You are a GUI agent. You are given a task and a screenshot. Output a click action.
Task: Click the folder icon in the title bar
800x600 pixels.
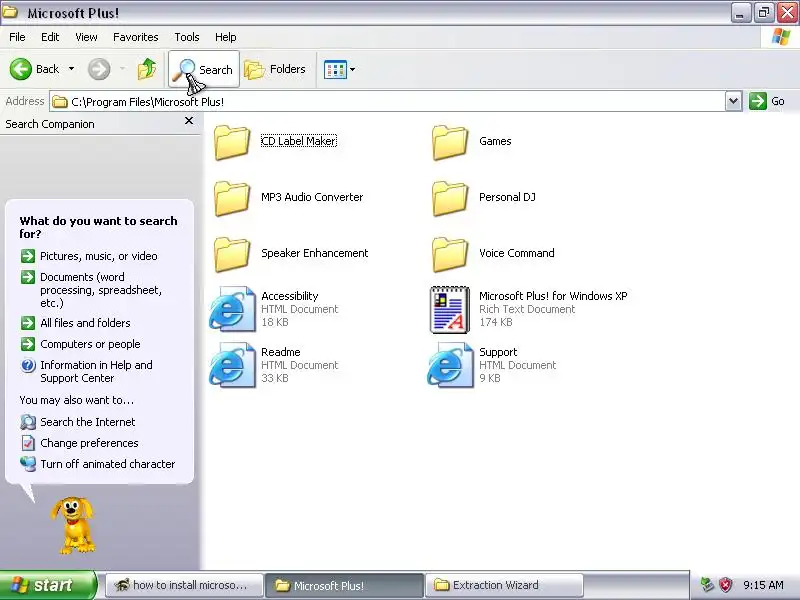[10, 12]
